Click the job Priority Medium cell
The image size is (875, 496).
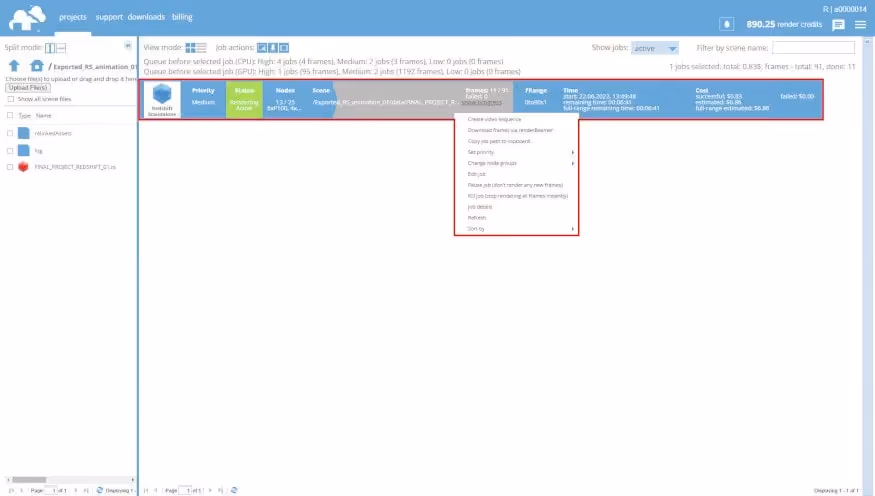point(203,99)
